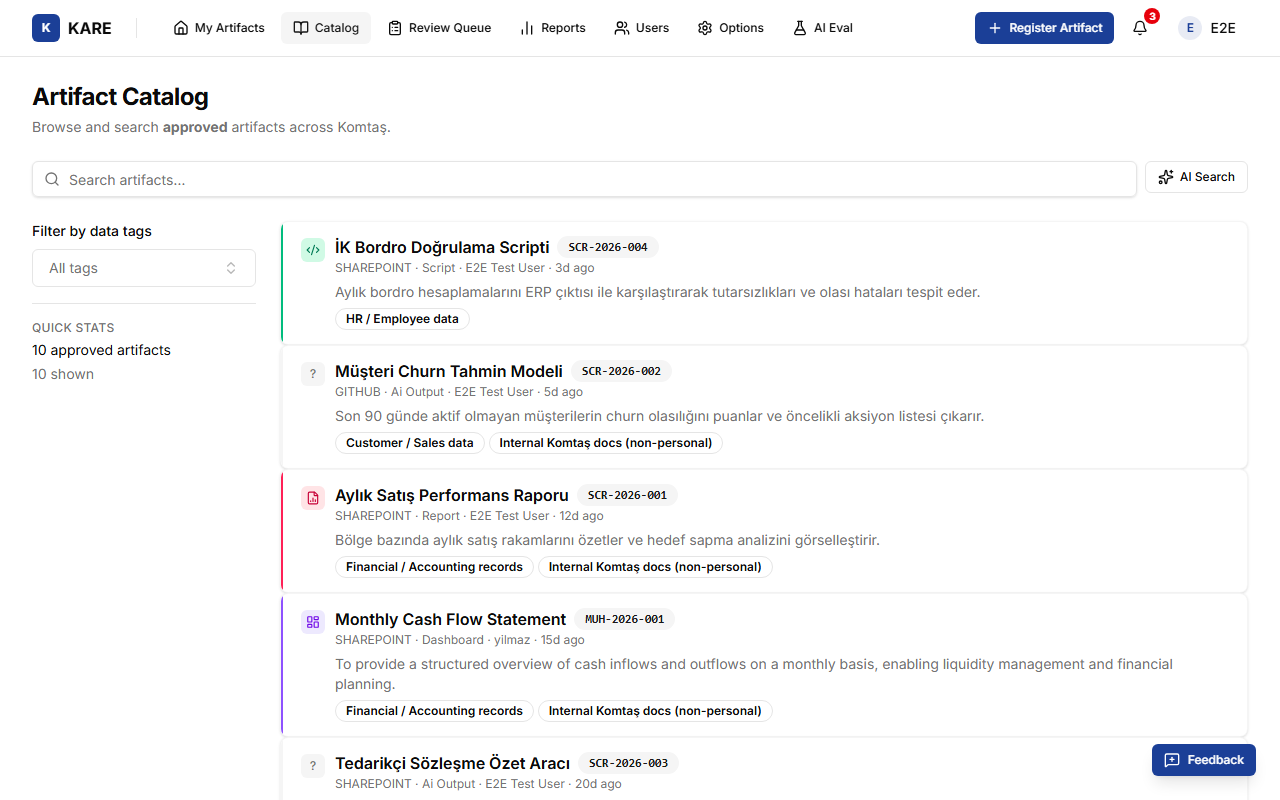Click the HR / Employee data tag

point(402,319)
